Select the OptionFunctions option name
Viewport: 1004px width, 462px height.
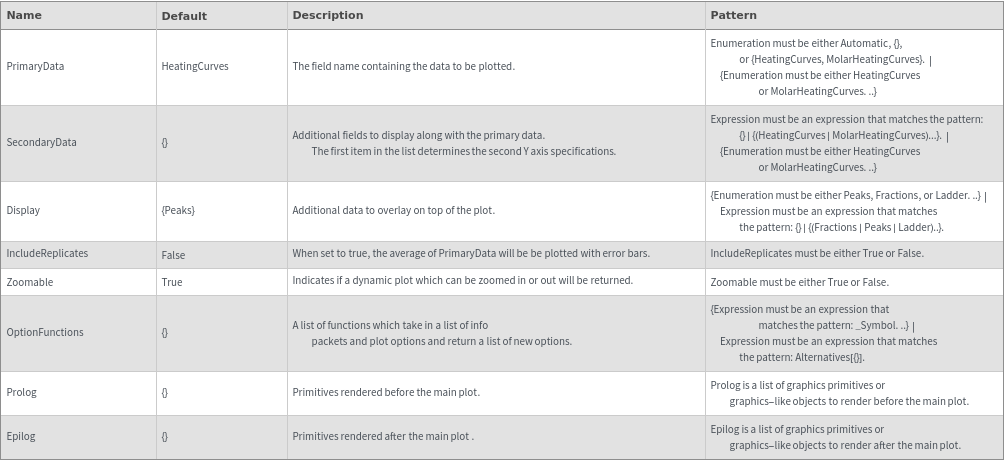click(x=45, y=332)
